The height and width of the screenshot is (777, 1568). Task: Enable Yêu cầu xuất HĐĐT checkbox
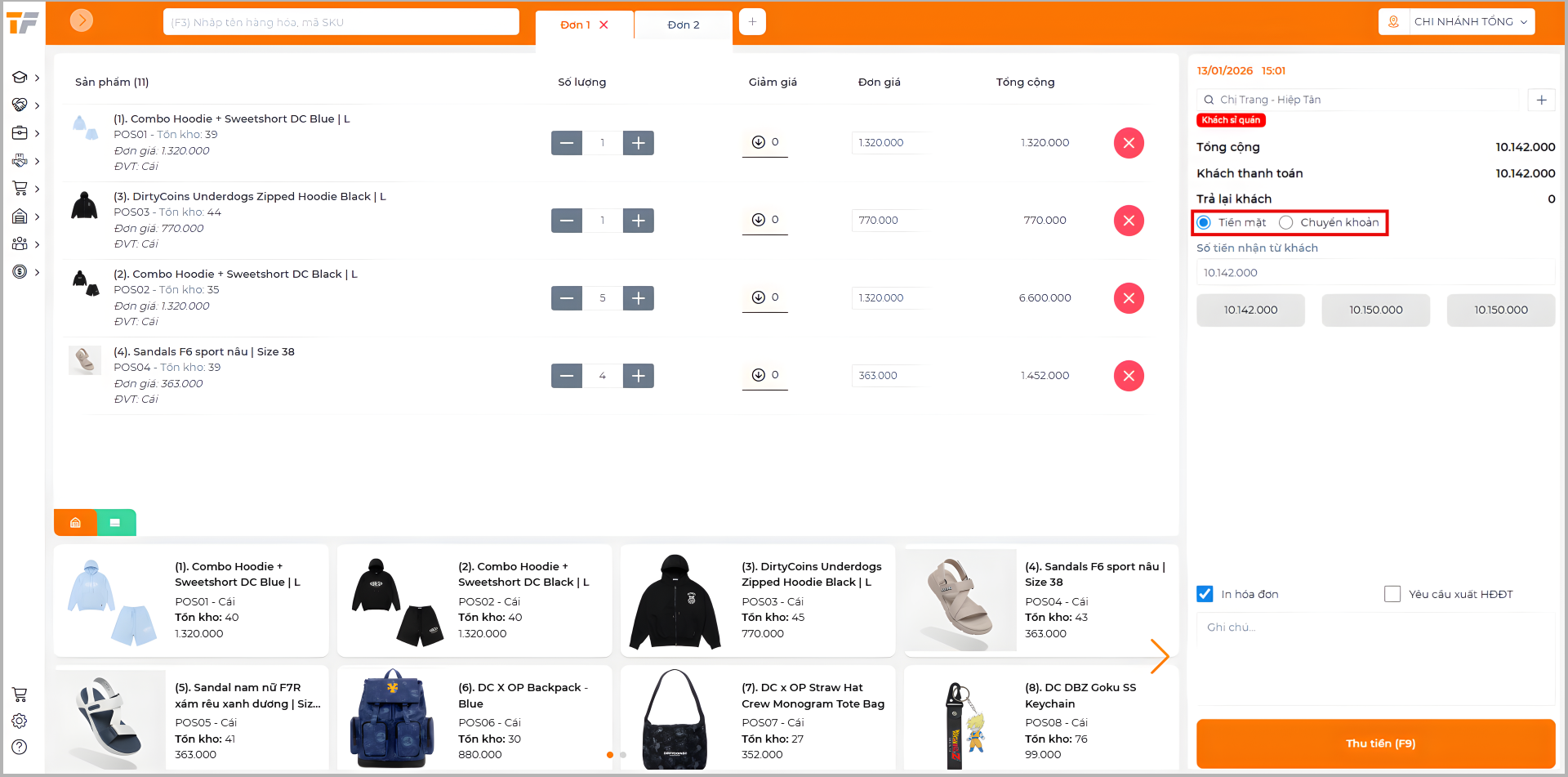coord(1392,594)
